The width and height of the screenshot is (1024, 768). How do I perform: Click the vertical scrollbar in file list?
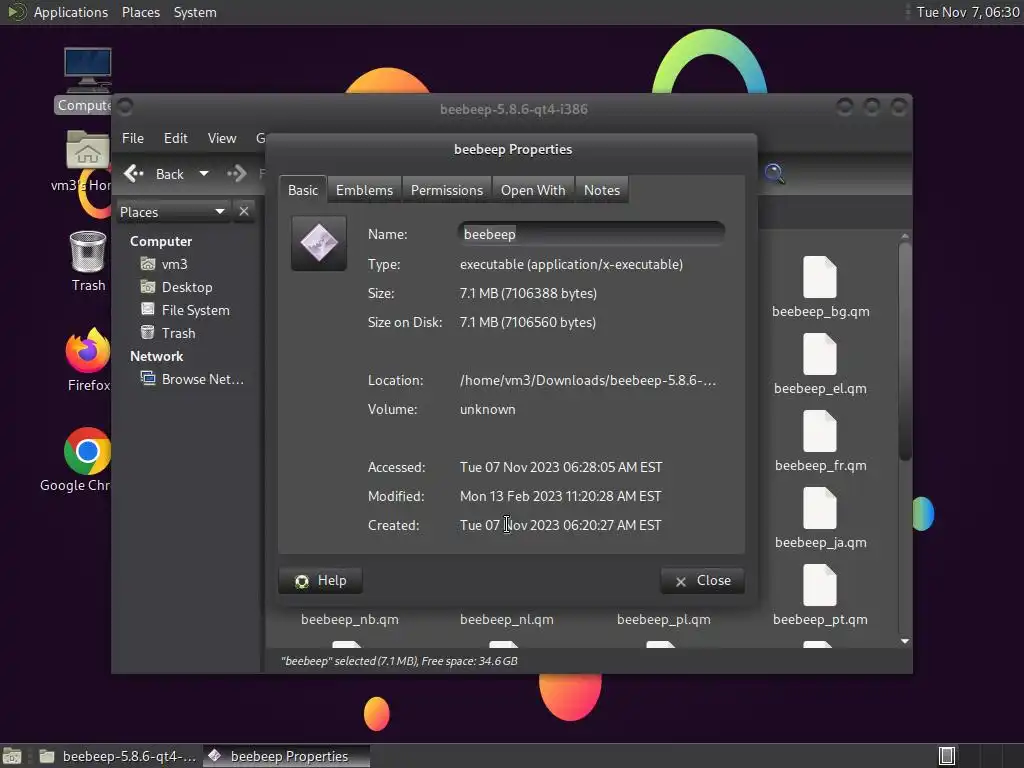tap(904, 351)
